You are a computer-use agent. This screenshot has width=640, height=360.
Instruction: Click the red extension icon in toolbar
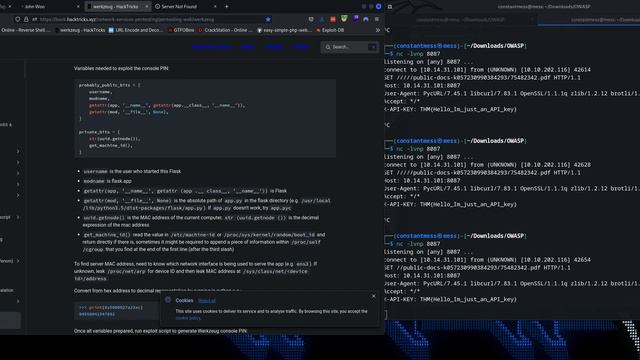click(x=333, y=19)
